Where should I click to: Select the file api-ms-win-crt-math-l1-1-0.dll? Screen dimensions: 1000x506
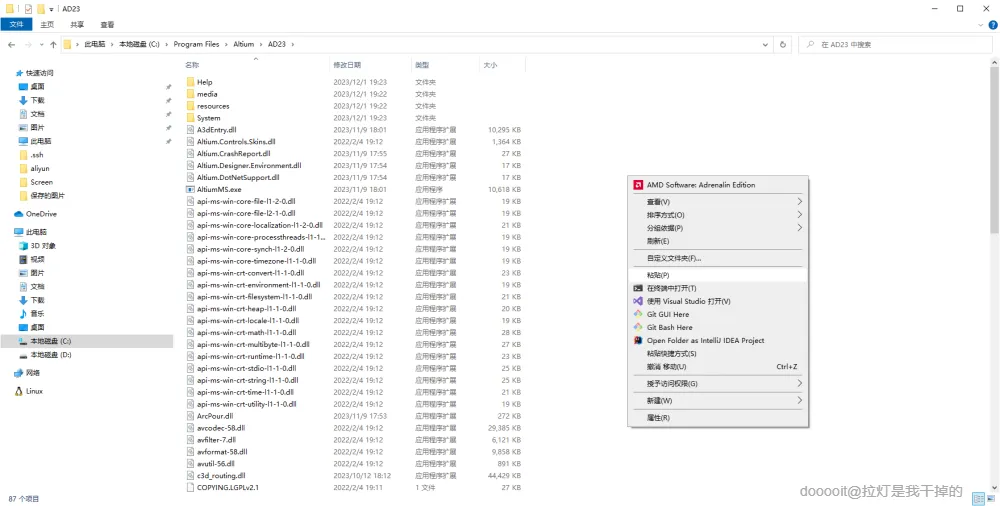246,332
